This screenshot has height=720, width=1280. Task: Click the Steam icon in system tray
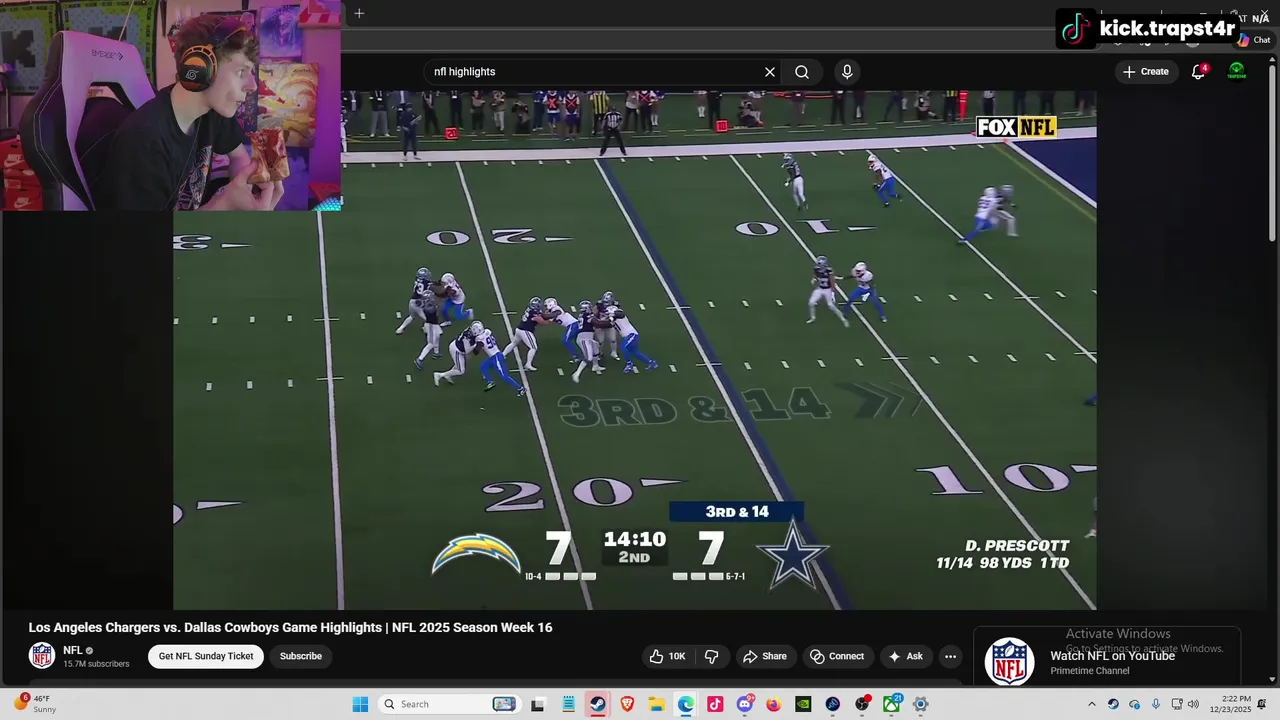1114,704
